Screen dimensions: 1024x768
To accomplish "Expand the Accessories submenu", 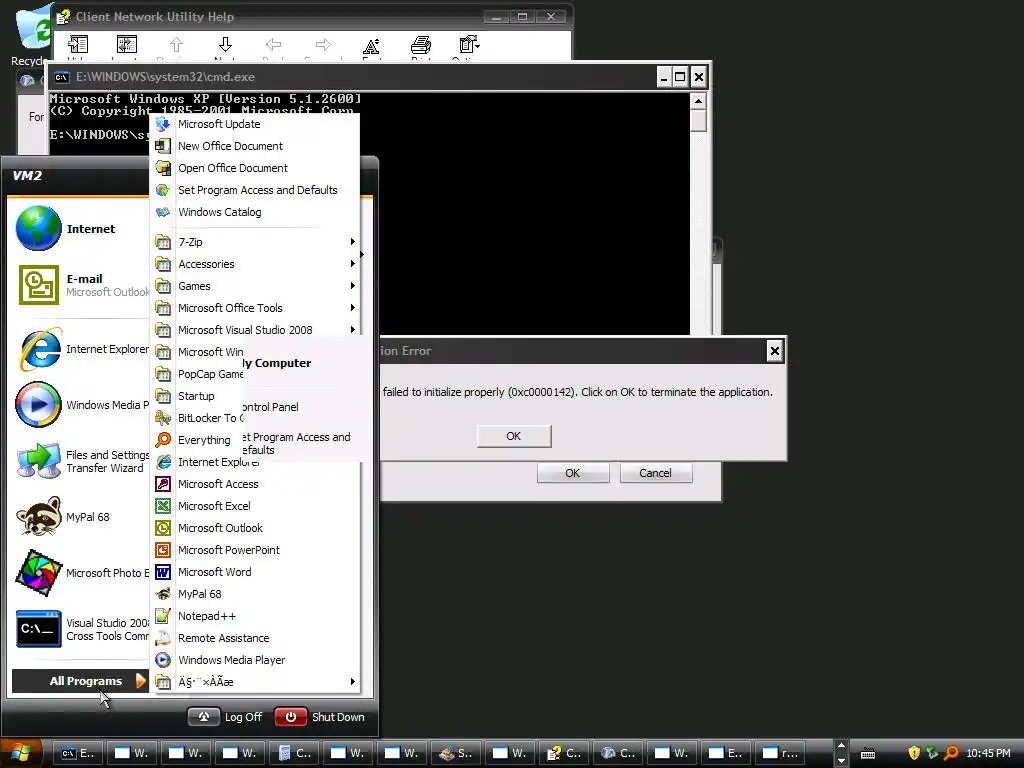I will 255,264.
